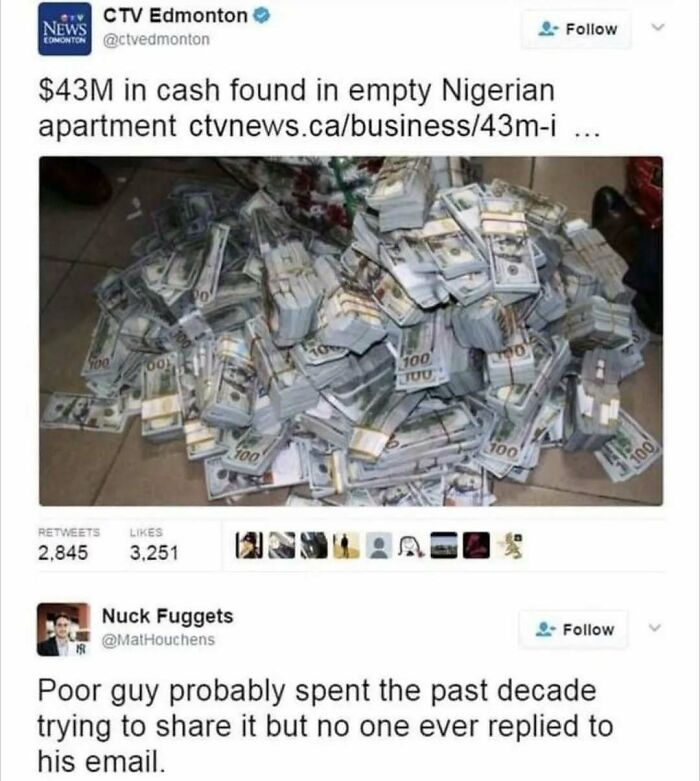Screen dimensions: 700x781
Task: Open third liker avatar in row
Action: tap(314, 545)
